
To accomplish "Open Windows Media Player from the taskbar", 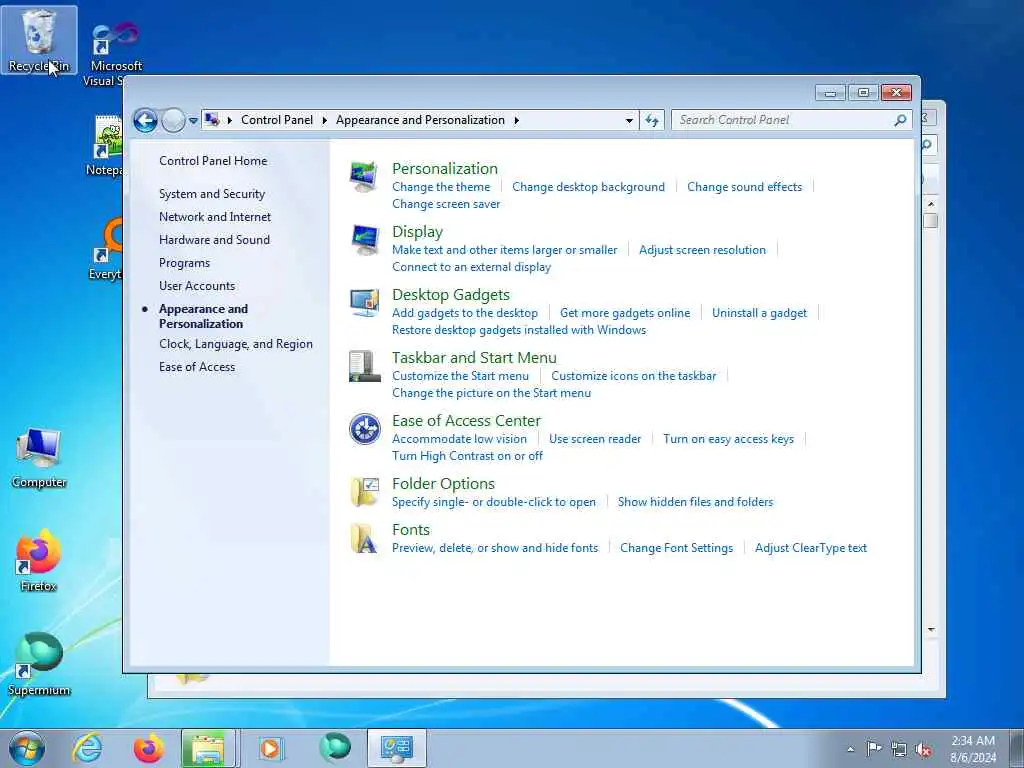I will (270, 748).
